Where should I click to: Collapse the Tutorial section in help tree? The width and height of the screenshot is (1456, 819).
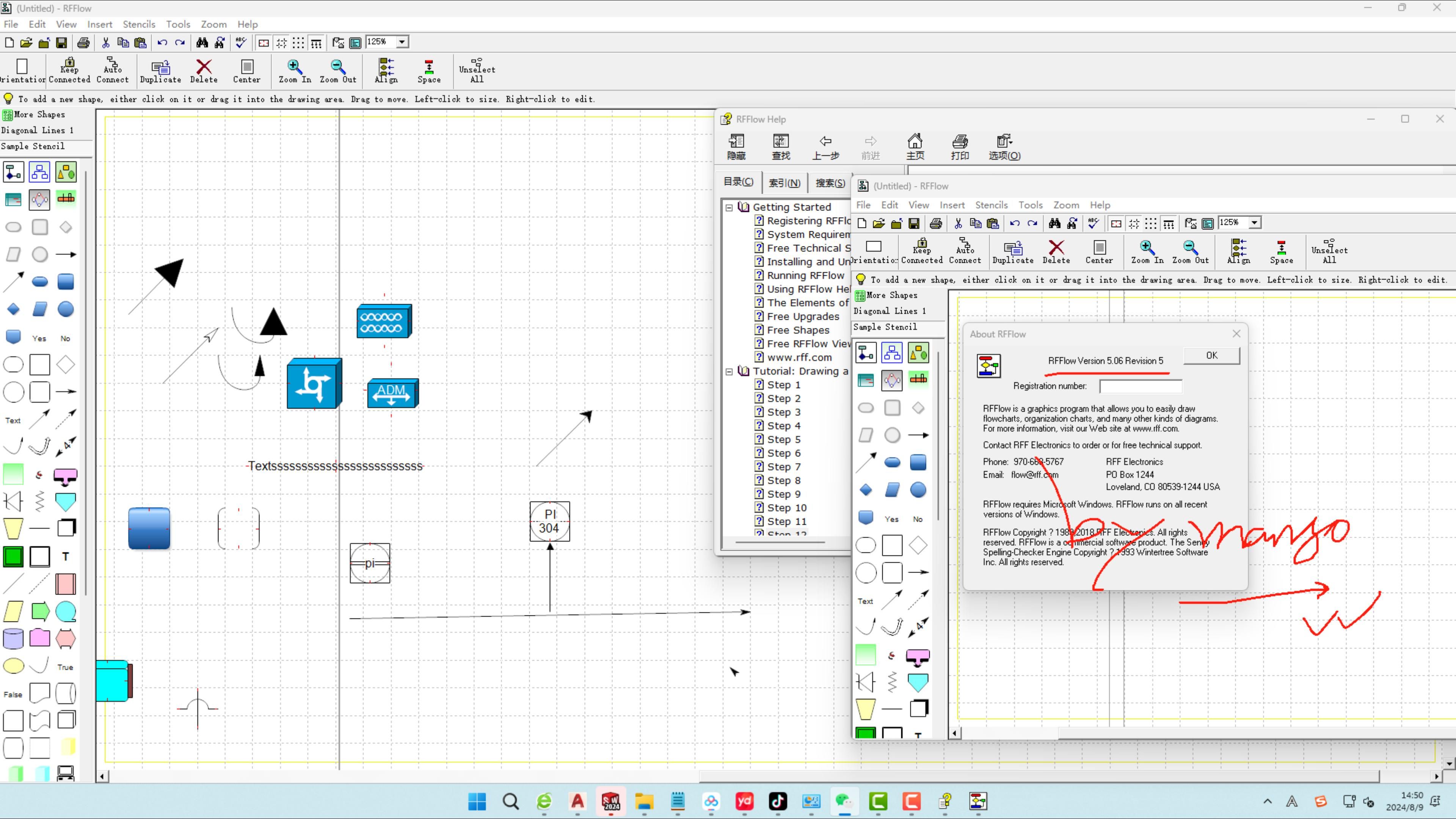click(x=729, y=371)
